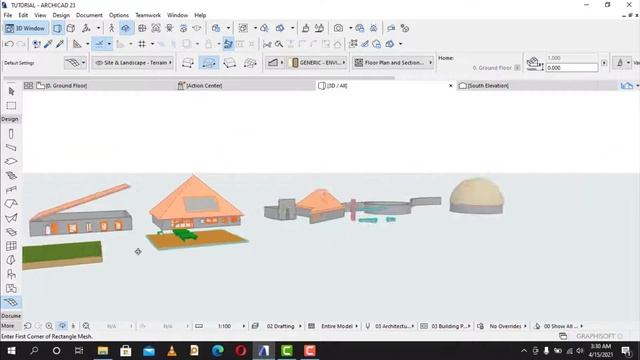Open the Floor Plan and Section dropdown
Image resolution: width=640 pixels, height=360 pixels.
(x=393, y=62)
